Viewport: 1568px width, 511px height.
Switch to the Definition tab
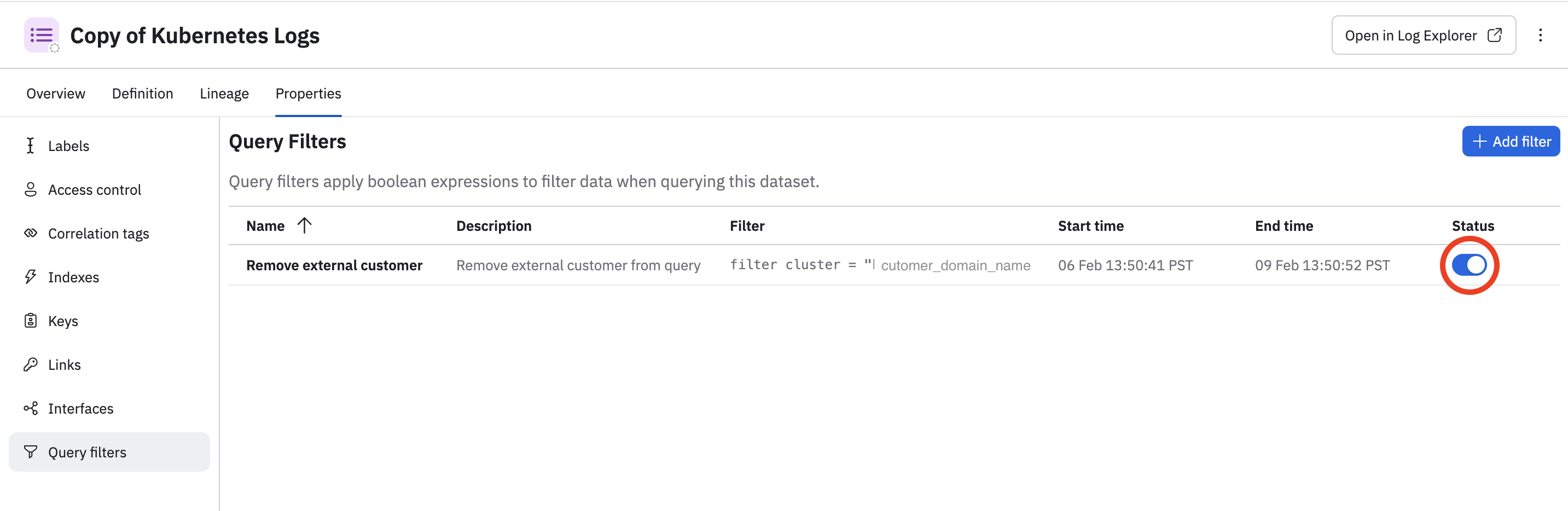142,93
